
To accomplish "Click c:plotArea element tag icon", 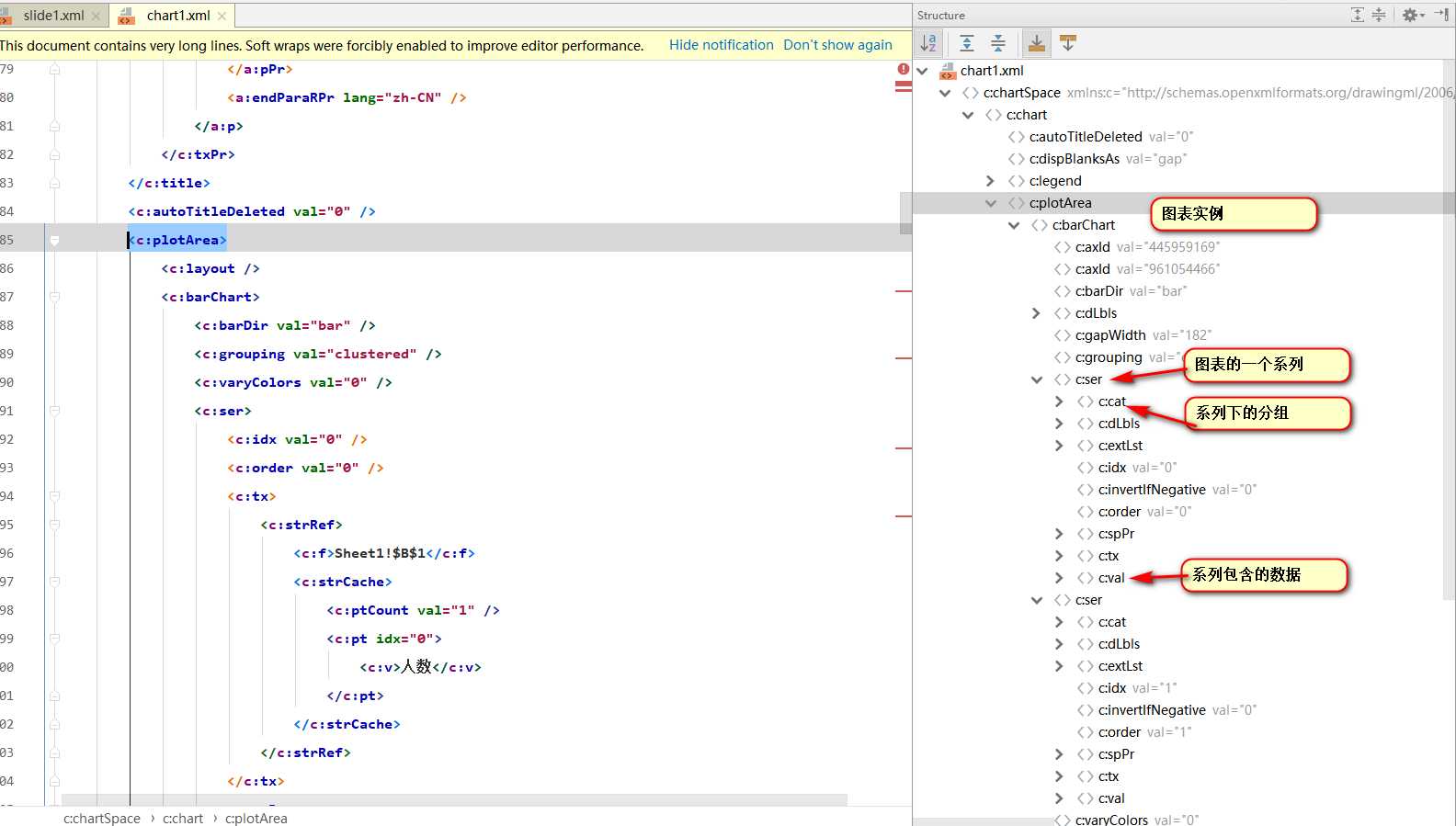I will (x=1016, y=203).
